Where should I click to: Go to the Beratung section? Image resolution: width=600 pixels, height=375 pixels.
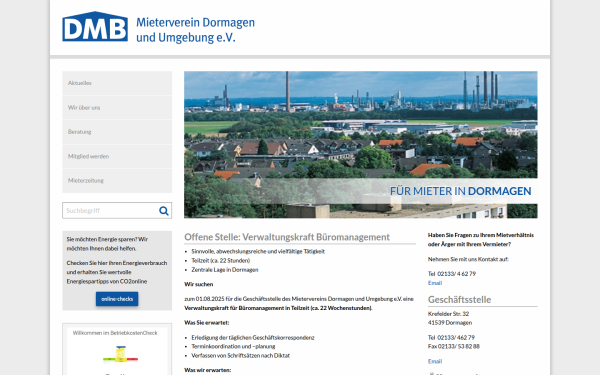tap(117, 132)
